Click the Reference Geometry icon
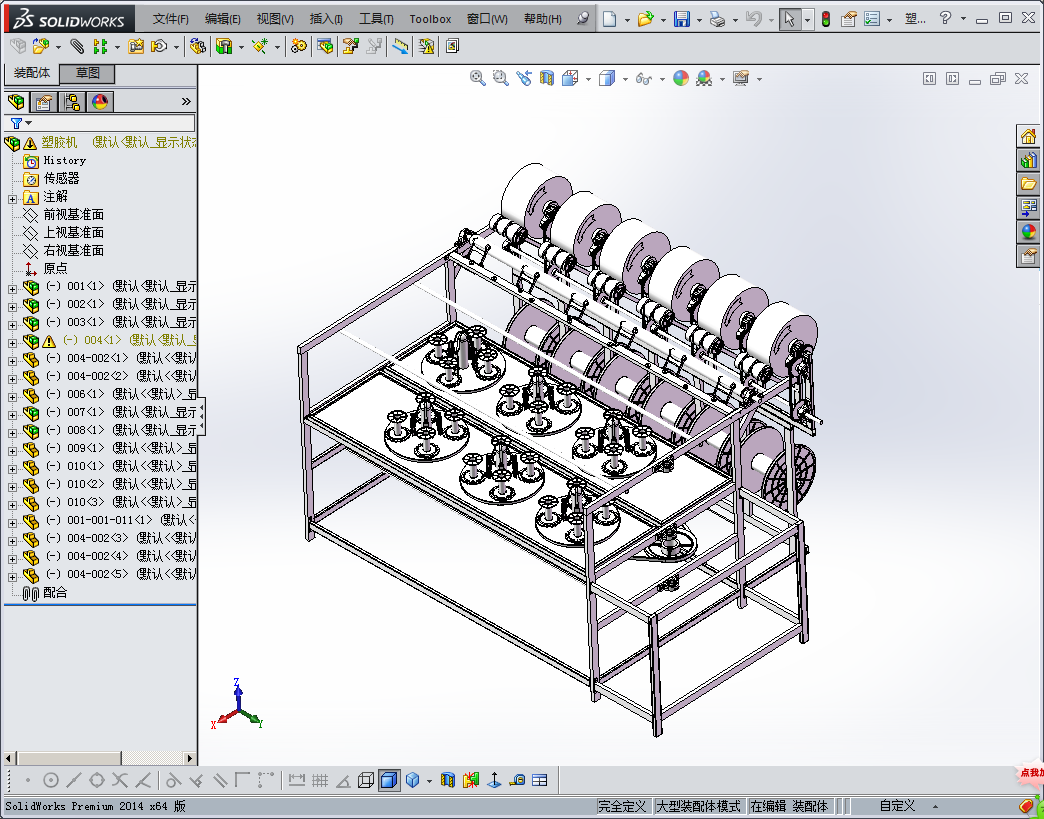The width and height of the screenshot is (1044, 819). point(260,46)
